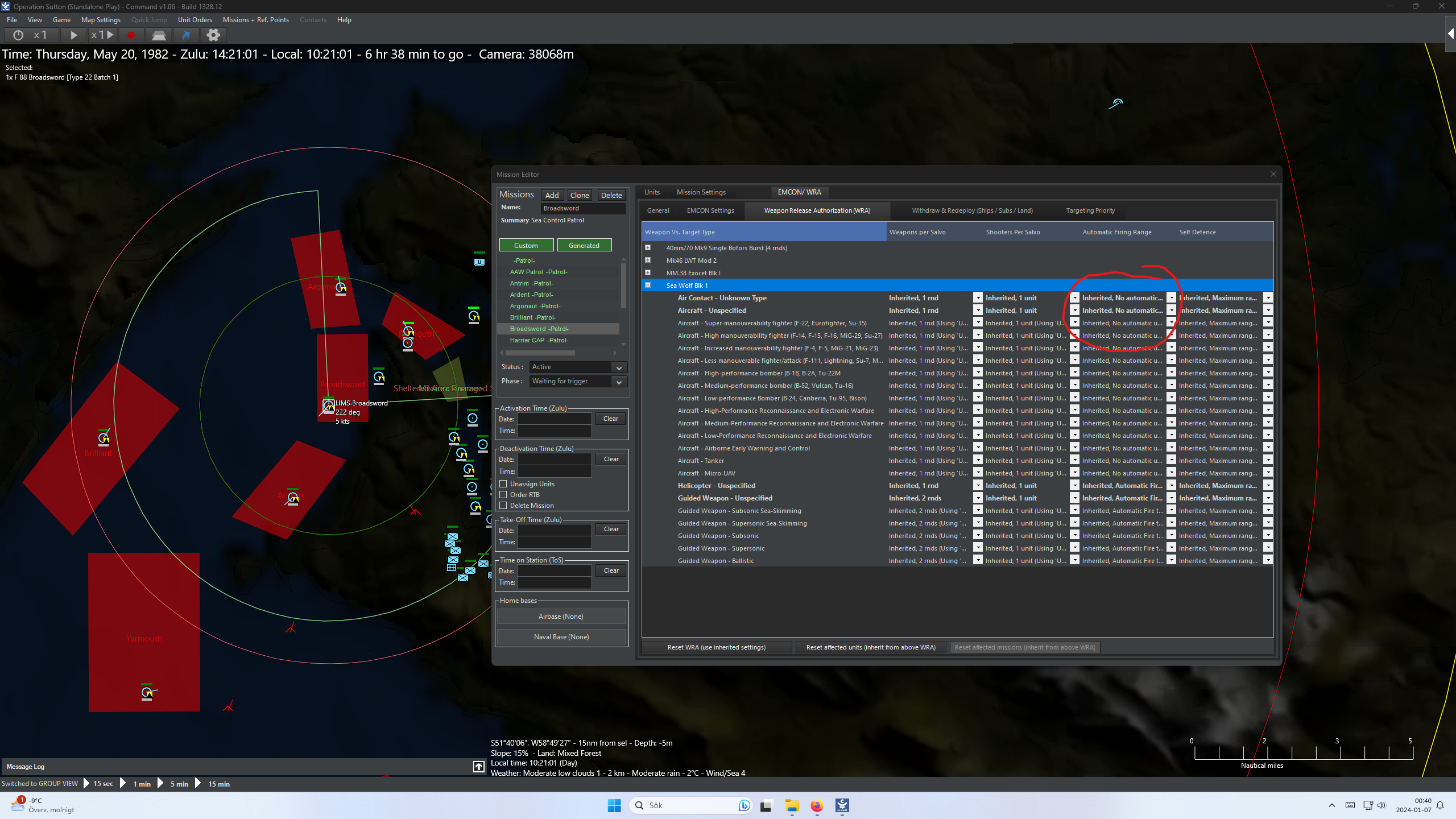Open Firefox from the taskbar
The image size is (1456, 819).
point(817,805)
